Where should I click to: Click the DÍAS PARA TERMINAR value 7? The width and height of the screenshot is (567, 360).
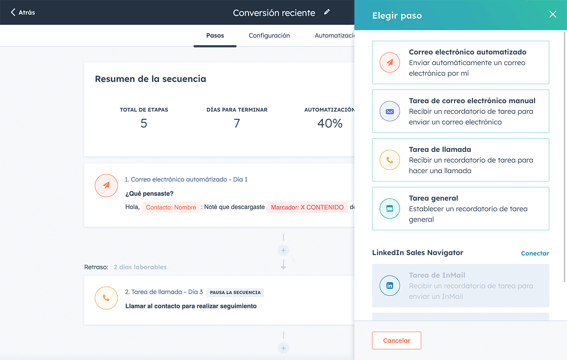237,124
